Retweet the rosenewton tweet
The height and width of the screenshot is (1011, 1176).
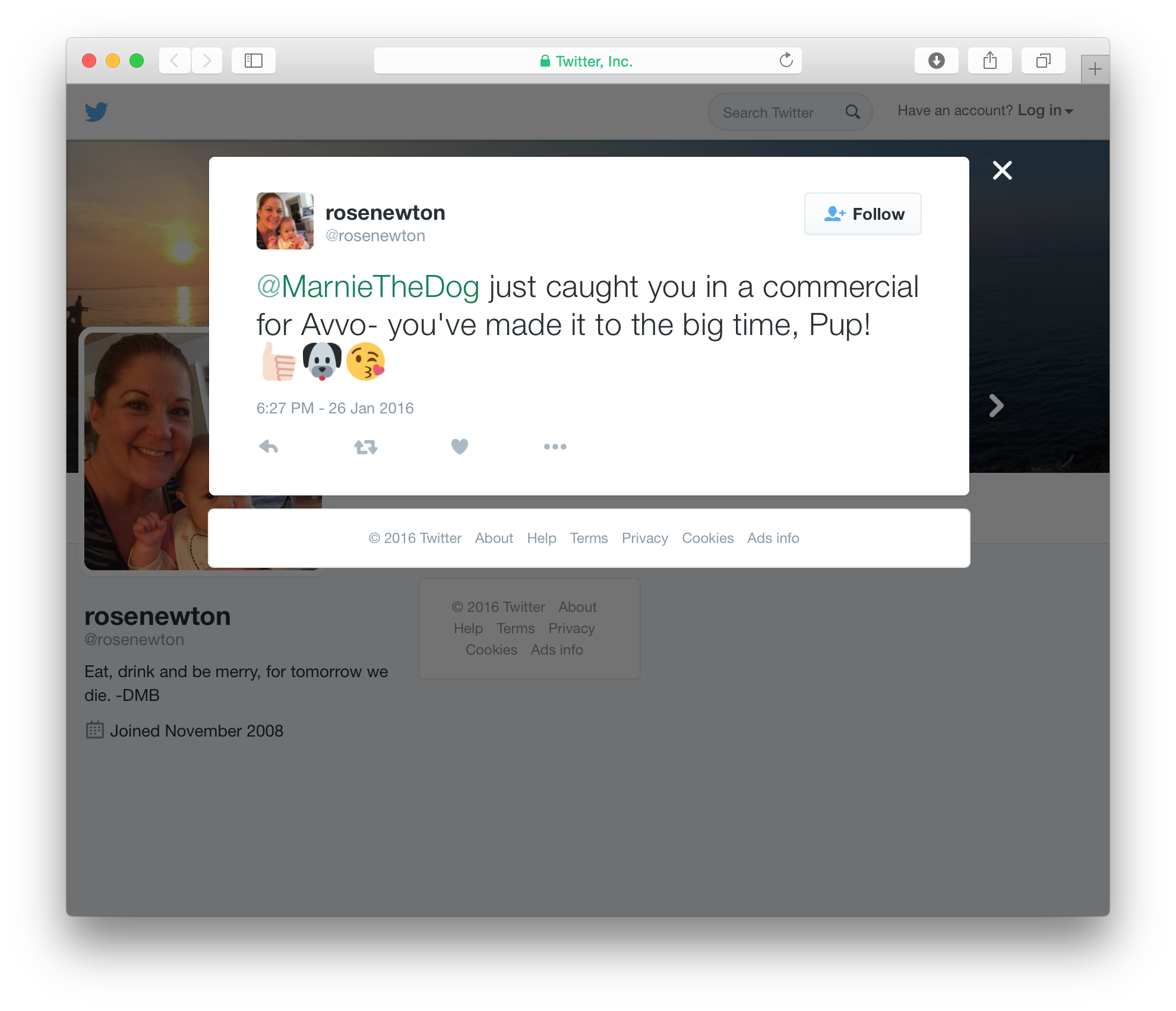pos(366,447)
